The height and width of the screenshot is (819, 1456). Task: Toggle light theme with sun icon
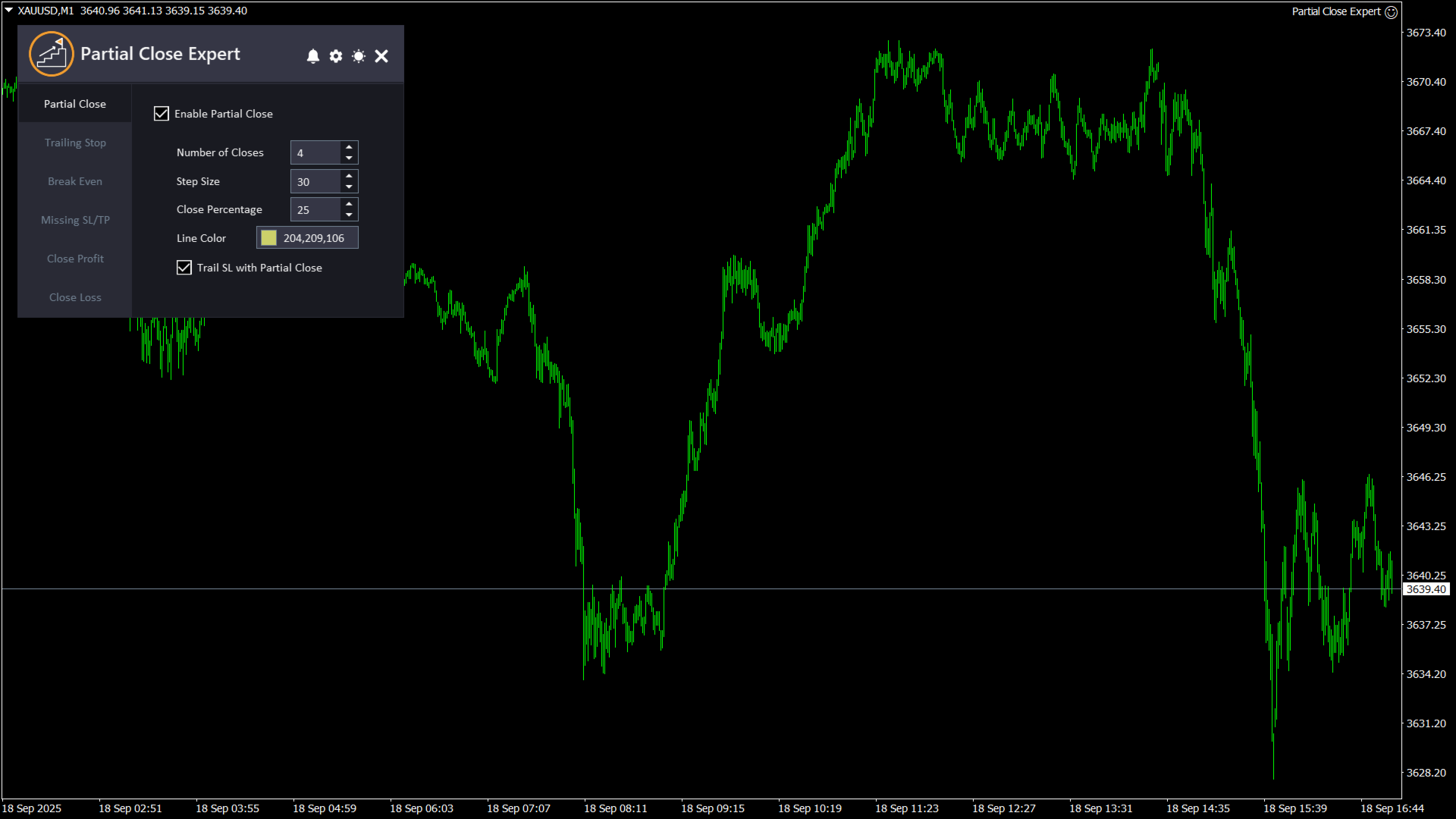359,56
